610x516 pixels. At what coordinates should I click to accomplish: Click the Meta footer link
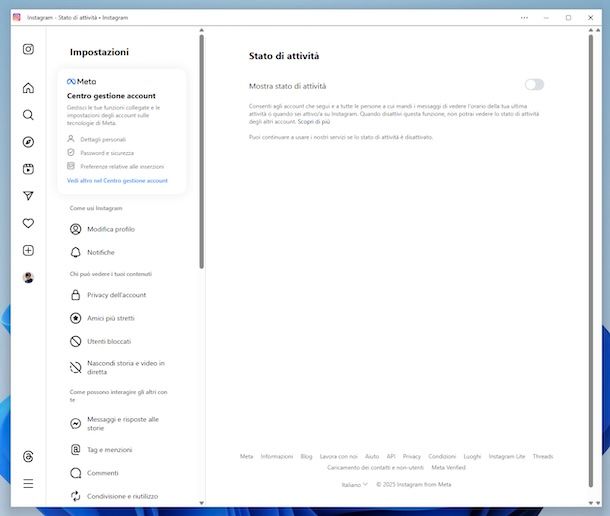tap(246, 456)
